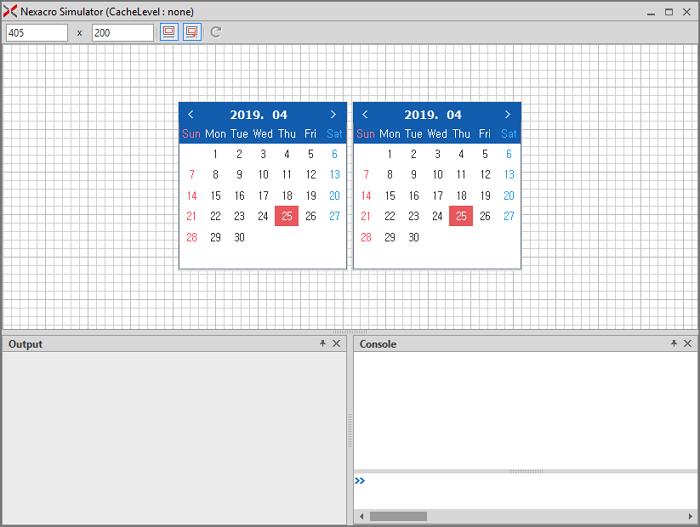
Task: Go to previous month in left calendar
Action: pyautogui.click(x=191, y=115)
